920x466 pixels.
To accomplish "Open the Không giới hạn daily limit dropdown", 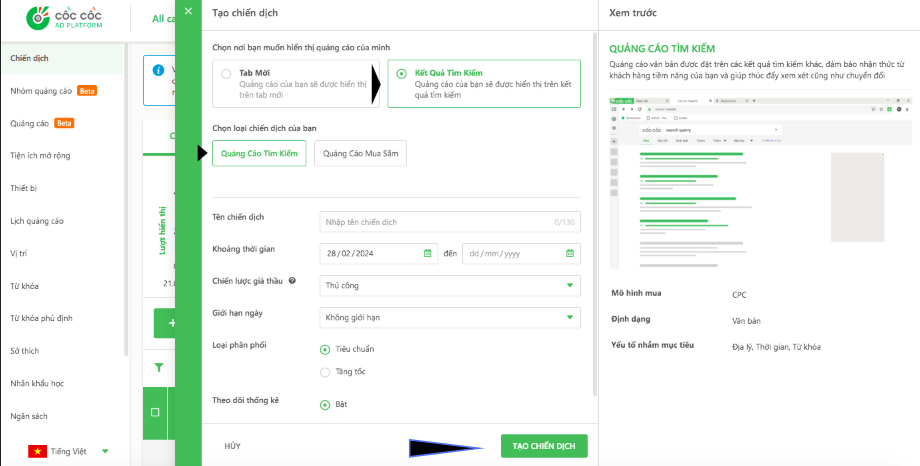I will pyautogui.click(x=450, y=318).
